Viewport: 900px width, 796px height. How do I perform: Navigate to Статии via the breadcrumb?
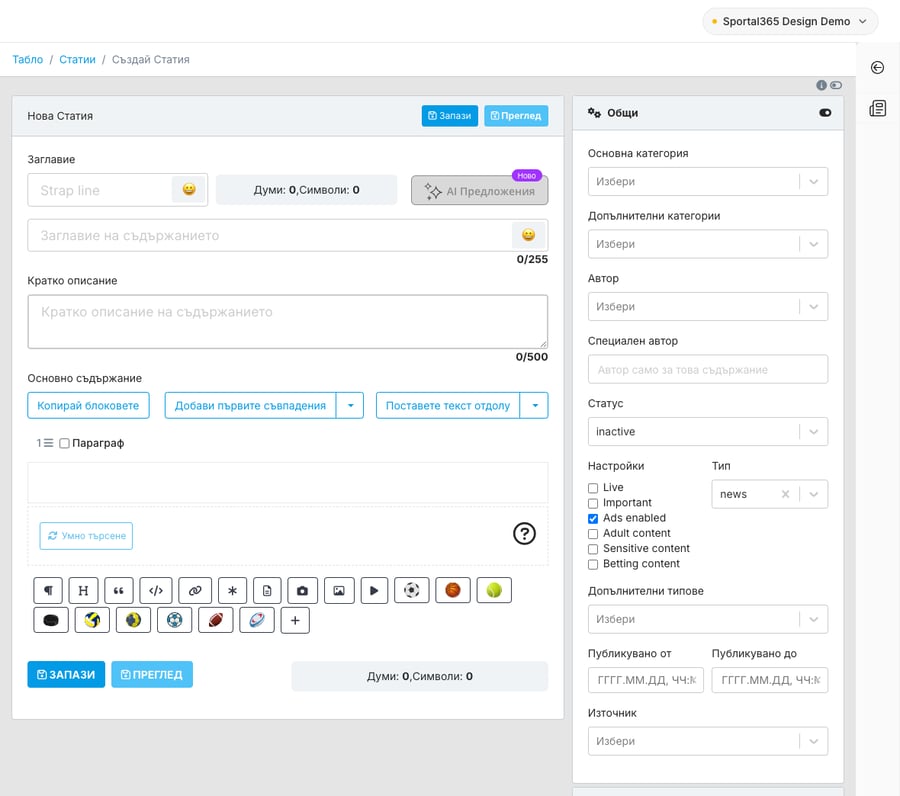pyautogui.click(x=77, y=59)
